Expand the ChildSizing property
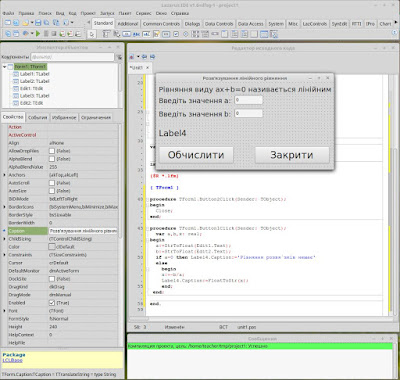Image resolution: width=400 pixels, height=380 pixels. click(x=4, y=239)
